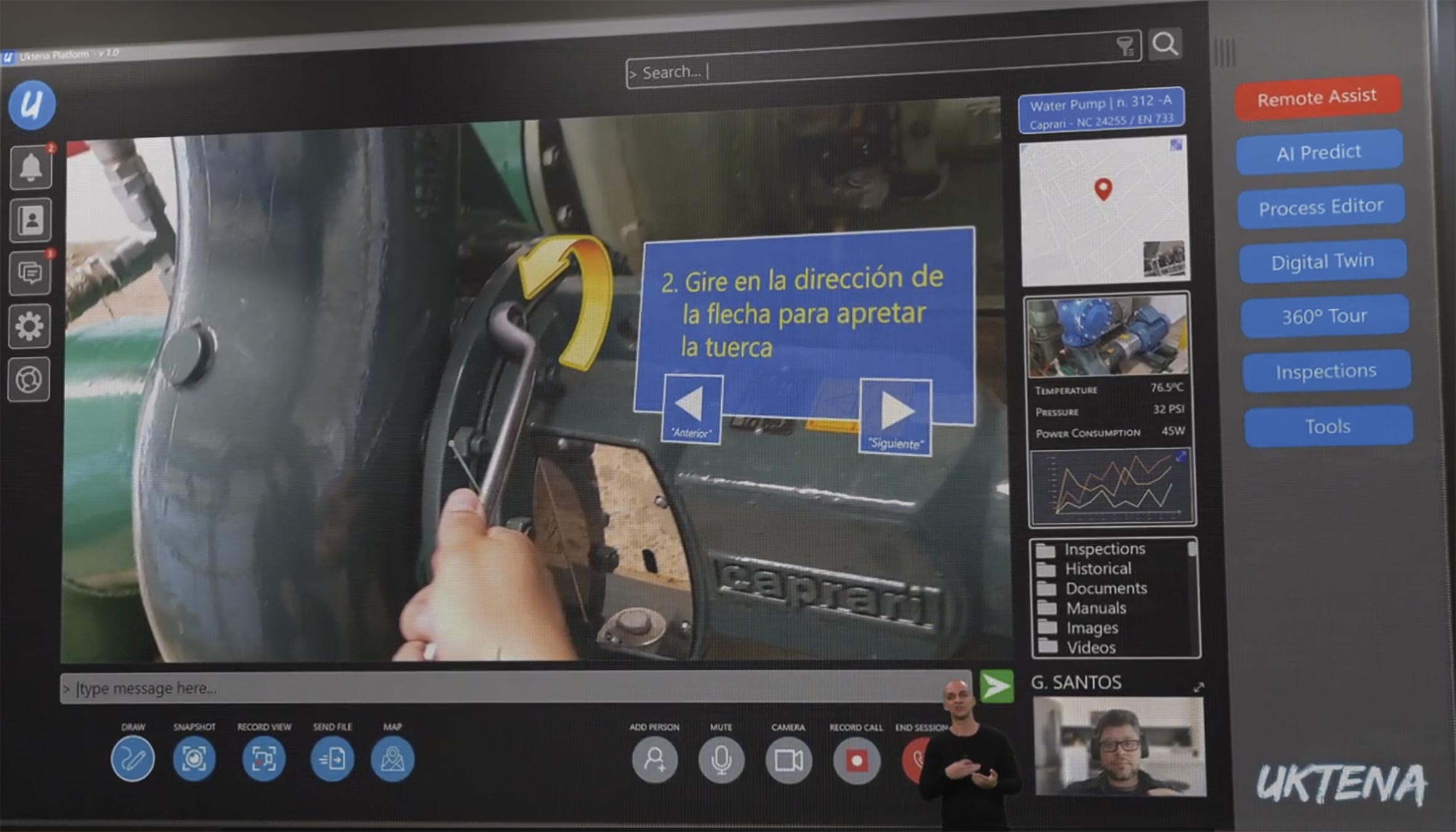This screenshot has width=1456, height=832.
Task: Expand the line chart panel
Action: pos(1180,457)
